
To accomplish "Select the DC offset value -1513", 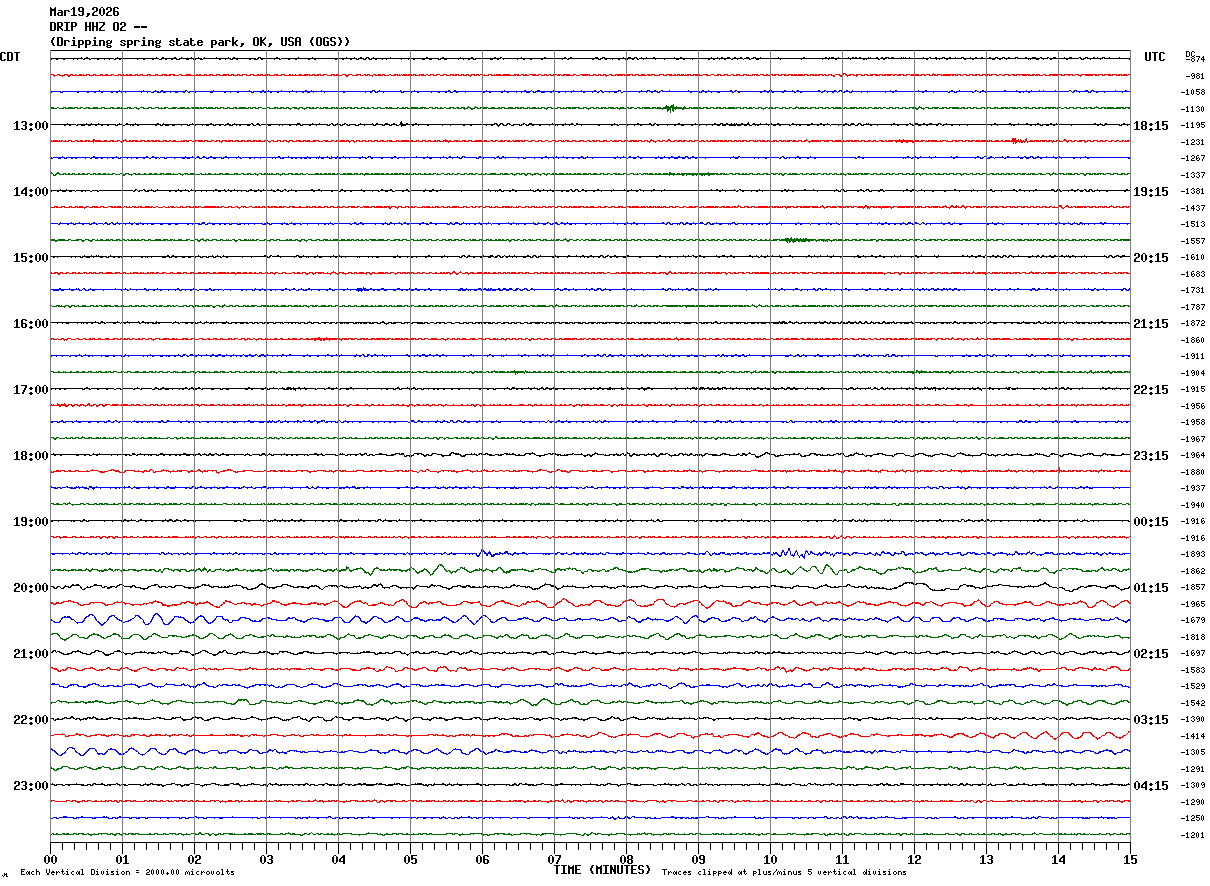I will 1194,224.
